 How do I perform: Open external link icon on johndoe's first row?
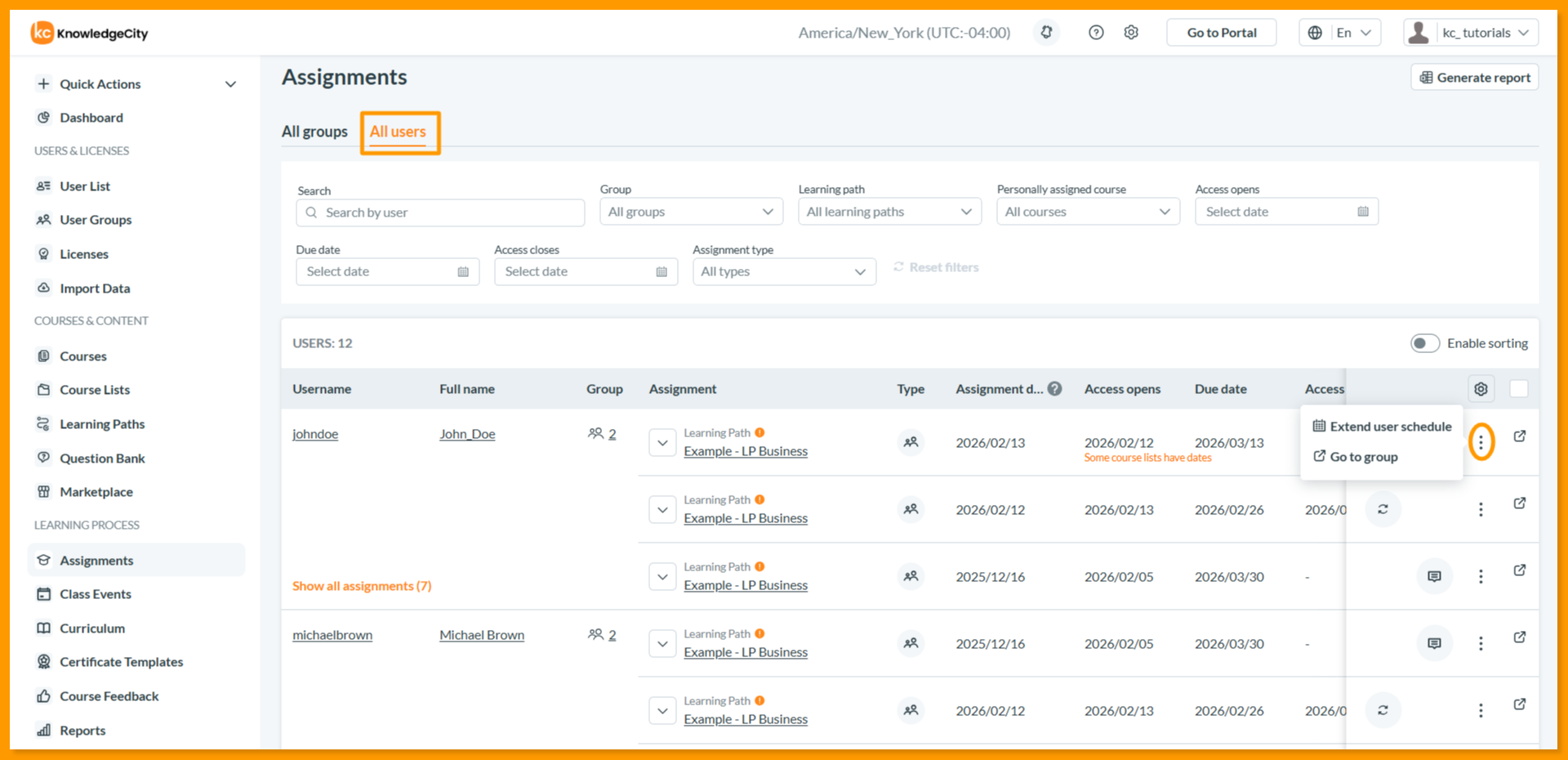click(1520, 436)
